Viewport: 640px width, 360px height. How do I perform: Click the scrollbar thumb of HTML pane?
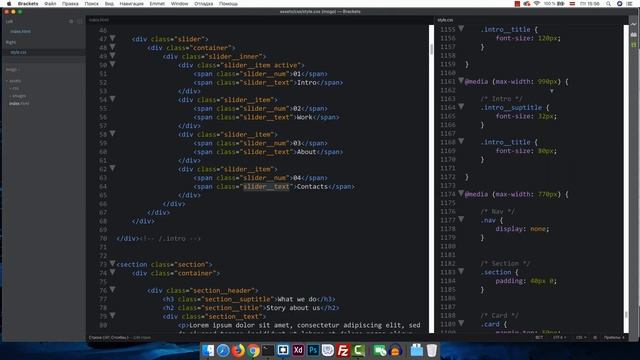pyautogui.click(x=431, y=49)
